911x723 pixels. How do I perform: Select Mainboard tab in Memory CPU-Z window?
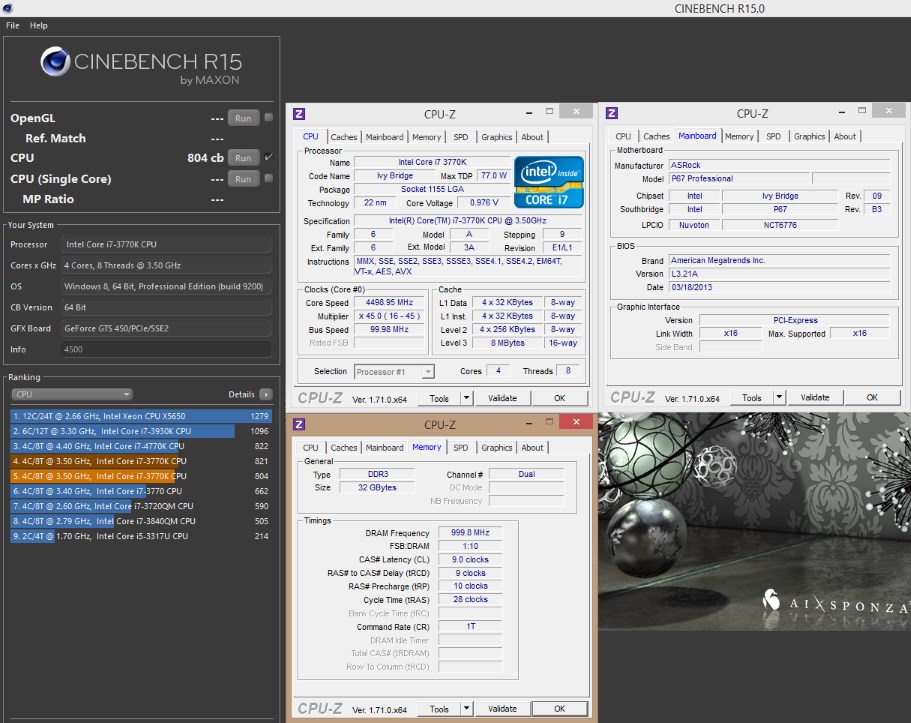pos(384,448)
